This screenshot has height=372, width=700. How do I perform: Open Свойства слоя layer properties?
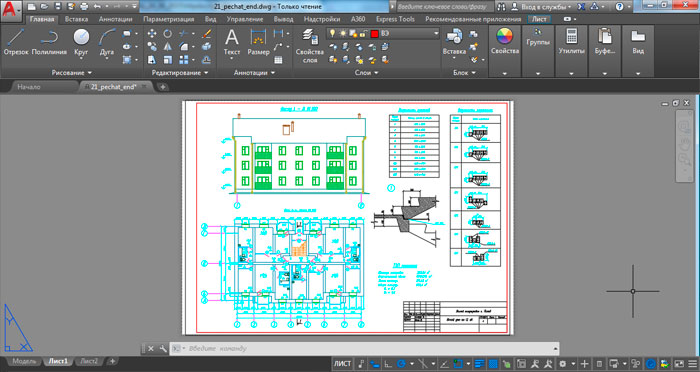coord(309,45)
